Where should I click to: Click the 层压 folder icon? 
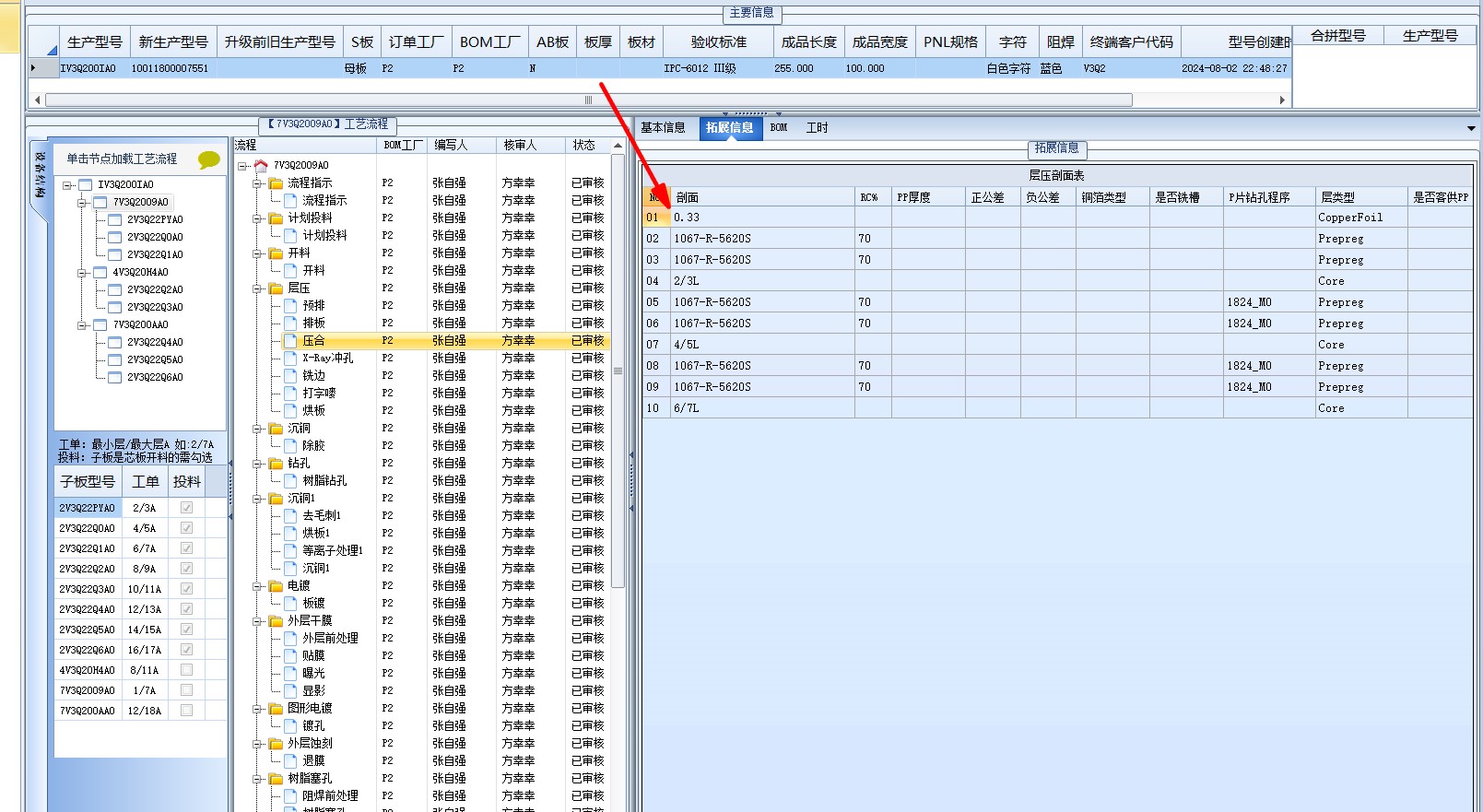tap(276, 288)
